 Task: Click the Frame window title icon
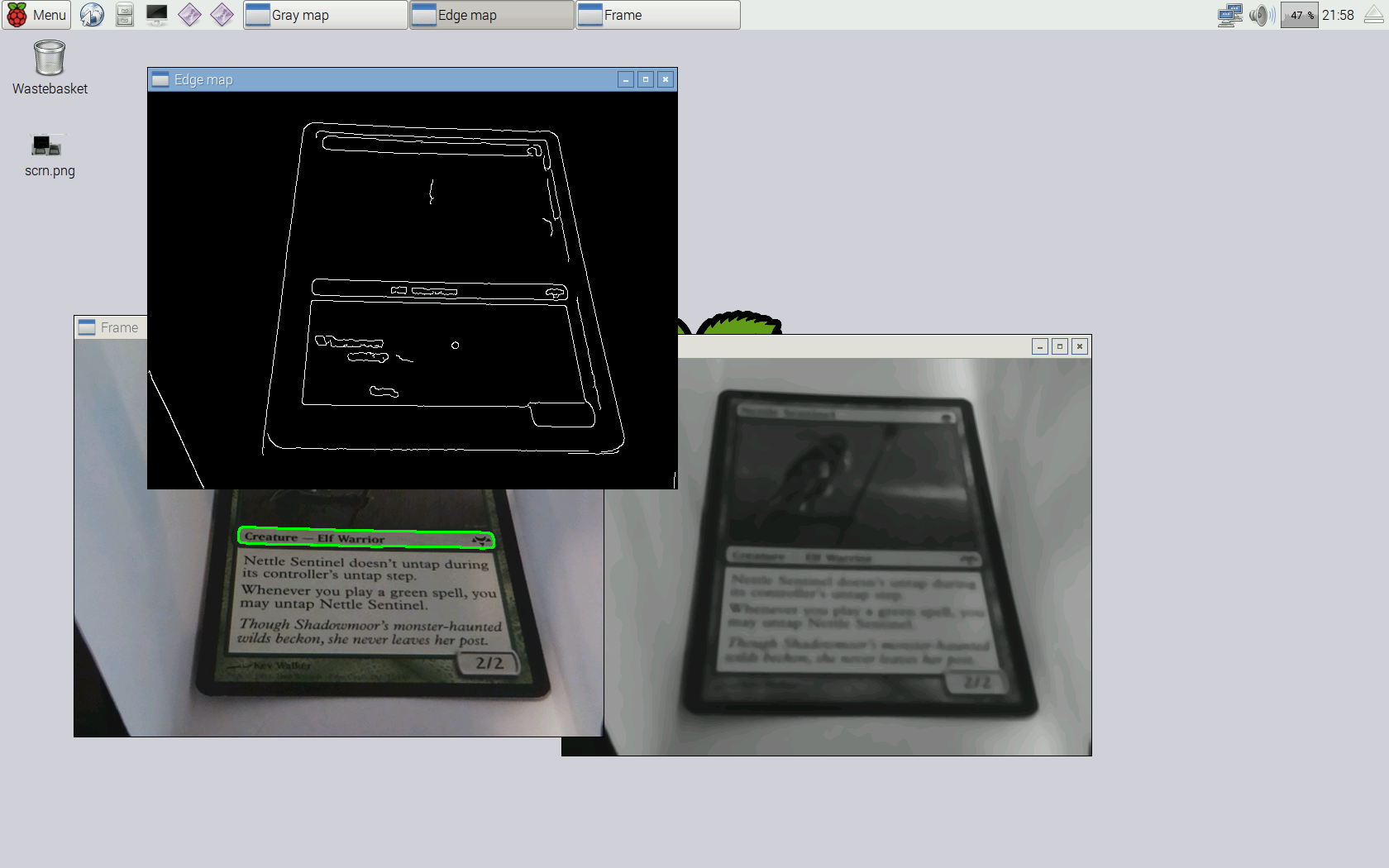(x=87, y=327)
